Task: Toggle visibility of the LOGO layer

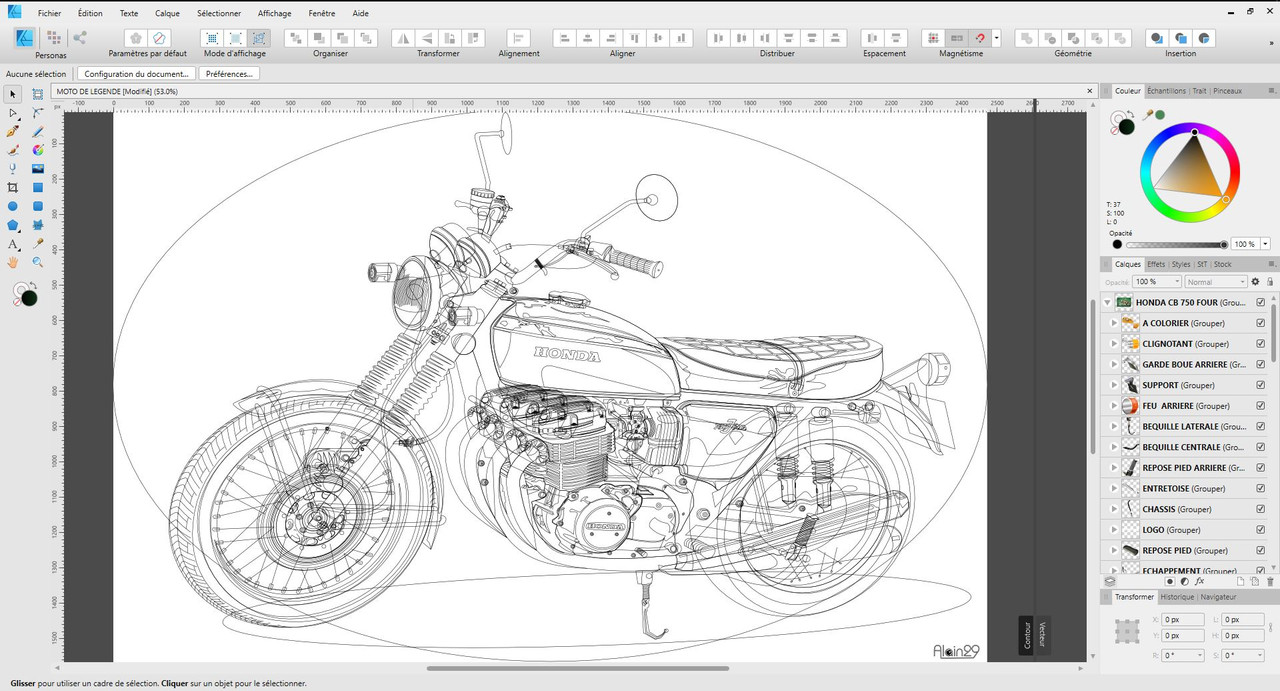Action: (x=1260, y=530)
